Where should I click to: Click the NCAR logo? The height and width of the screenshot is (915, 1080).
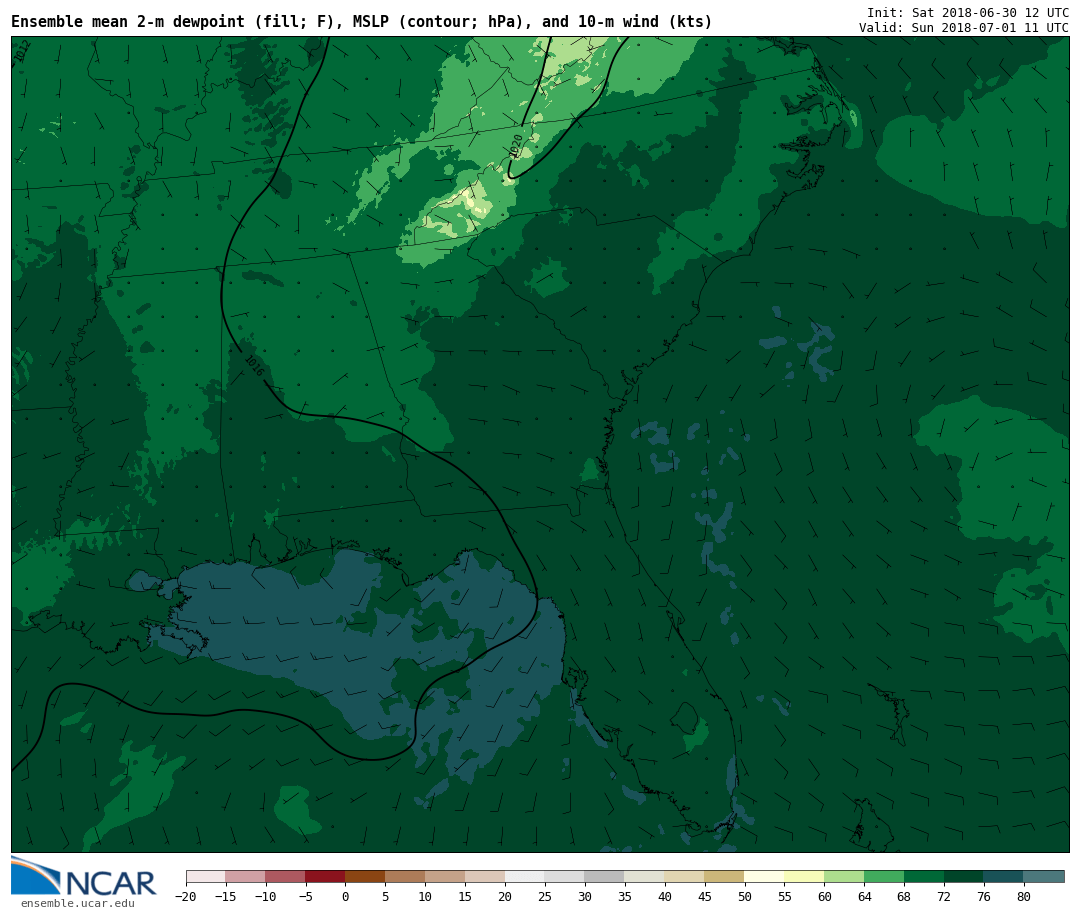(x=83, y=876)
